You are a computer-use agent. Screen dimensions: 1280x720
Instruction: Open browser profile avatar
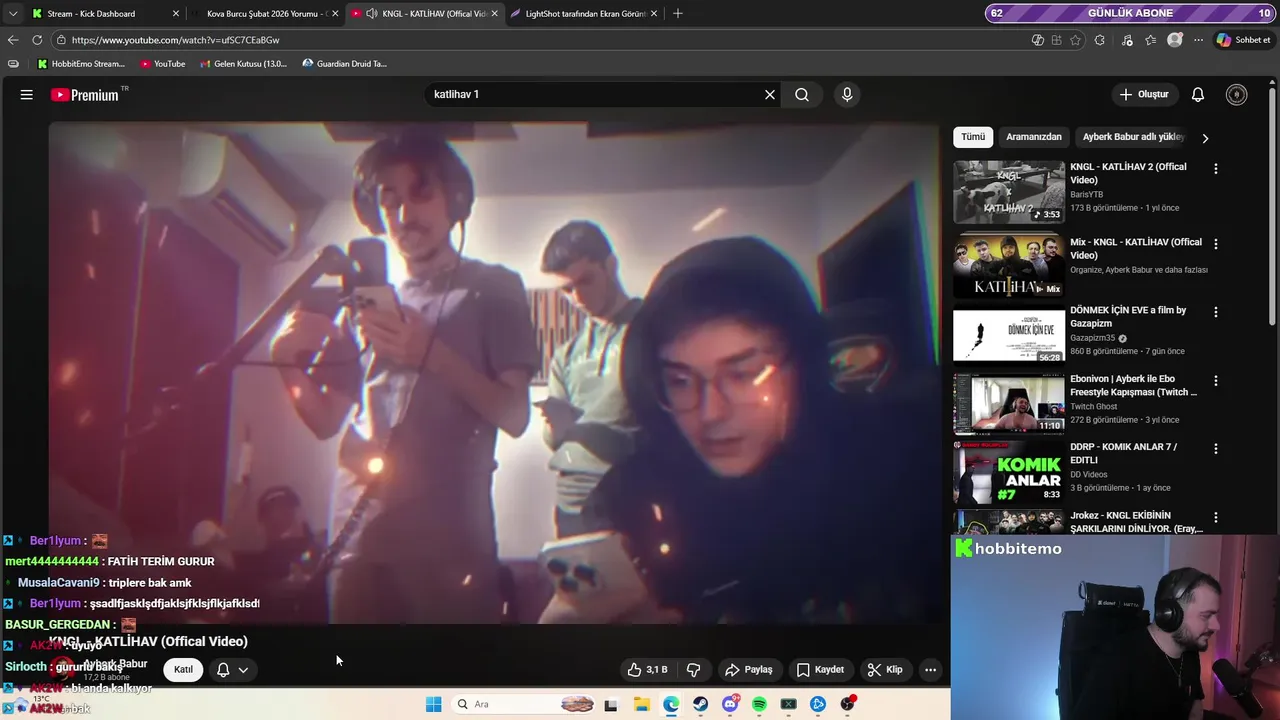[1175, 40]
